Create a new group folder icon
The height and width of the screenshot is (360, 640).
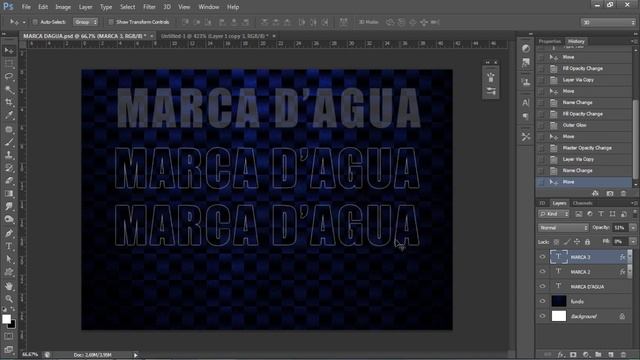click(x=598, y=355)
